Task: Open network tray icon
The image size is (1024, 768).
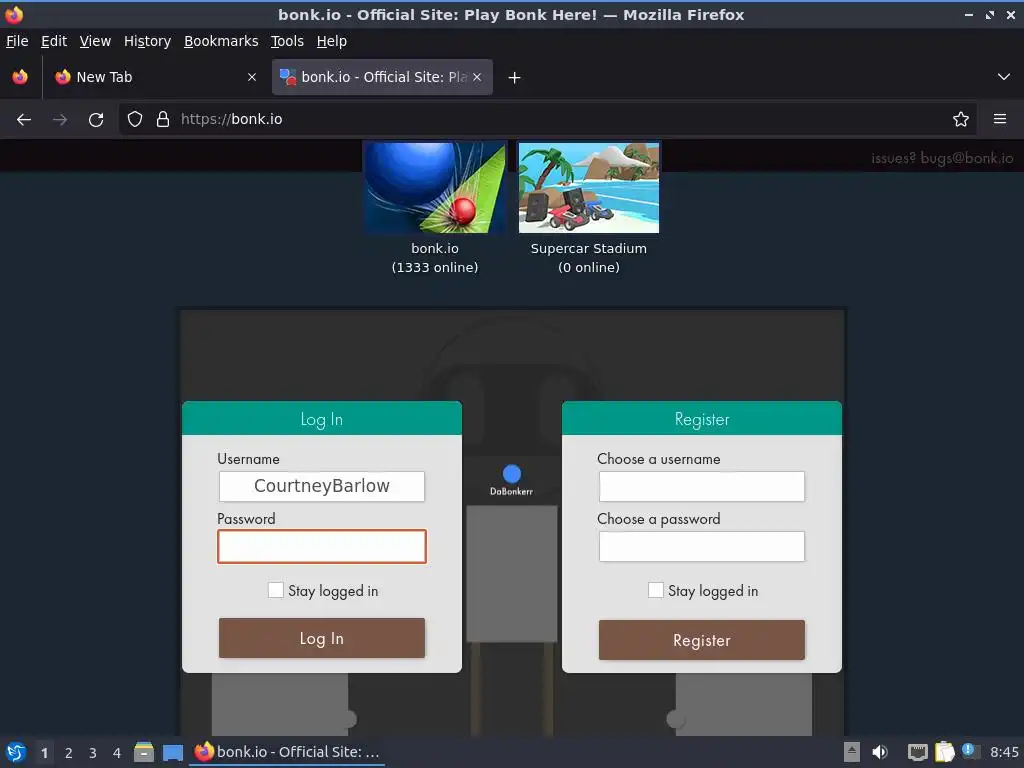Action: coord(918,752)
